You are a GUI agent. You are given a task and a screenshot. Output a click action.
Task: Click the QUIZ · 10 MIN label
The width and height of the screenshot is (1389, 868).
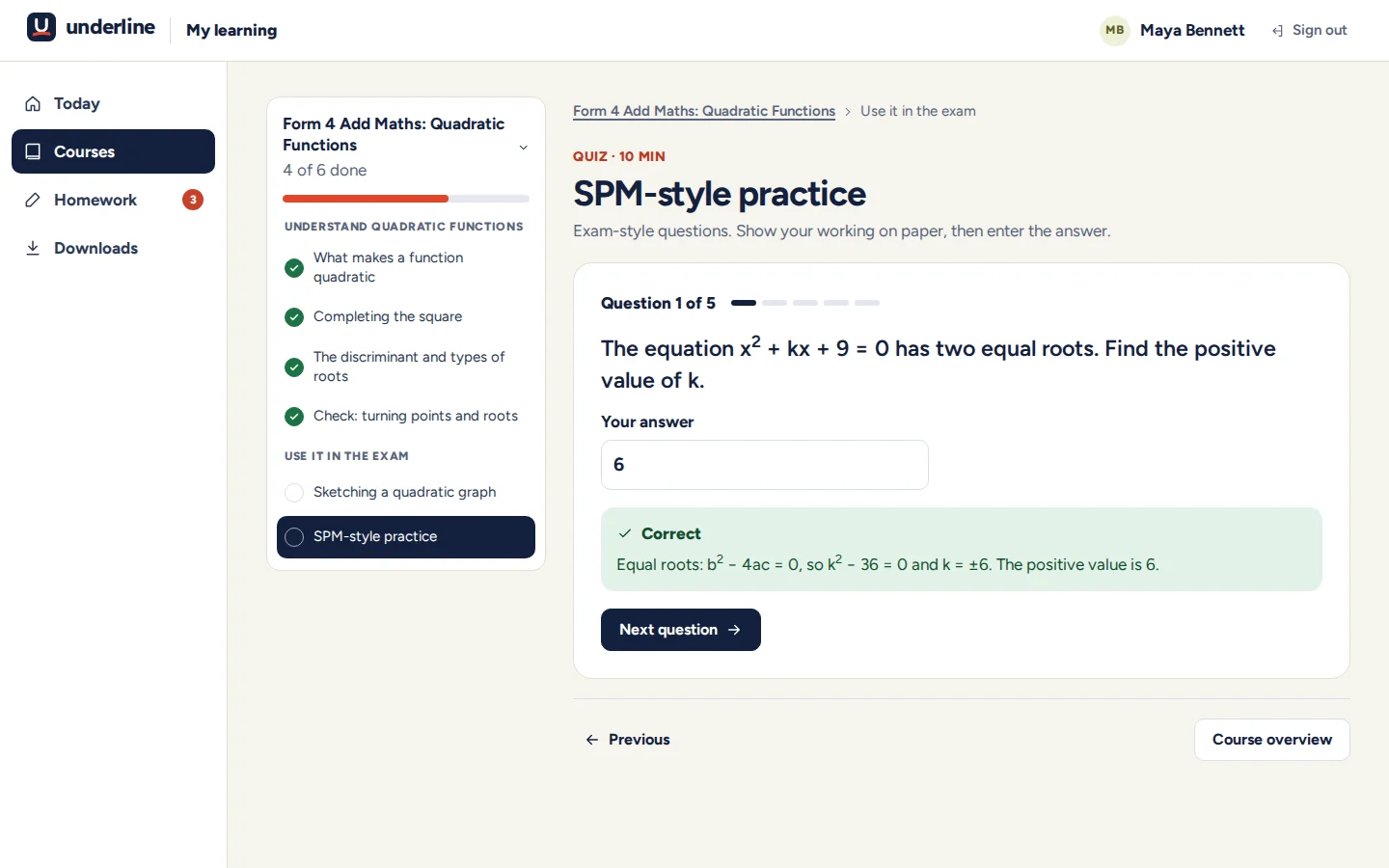[x=619, y=156]
